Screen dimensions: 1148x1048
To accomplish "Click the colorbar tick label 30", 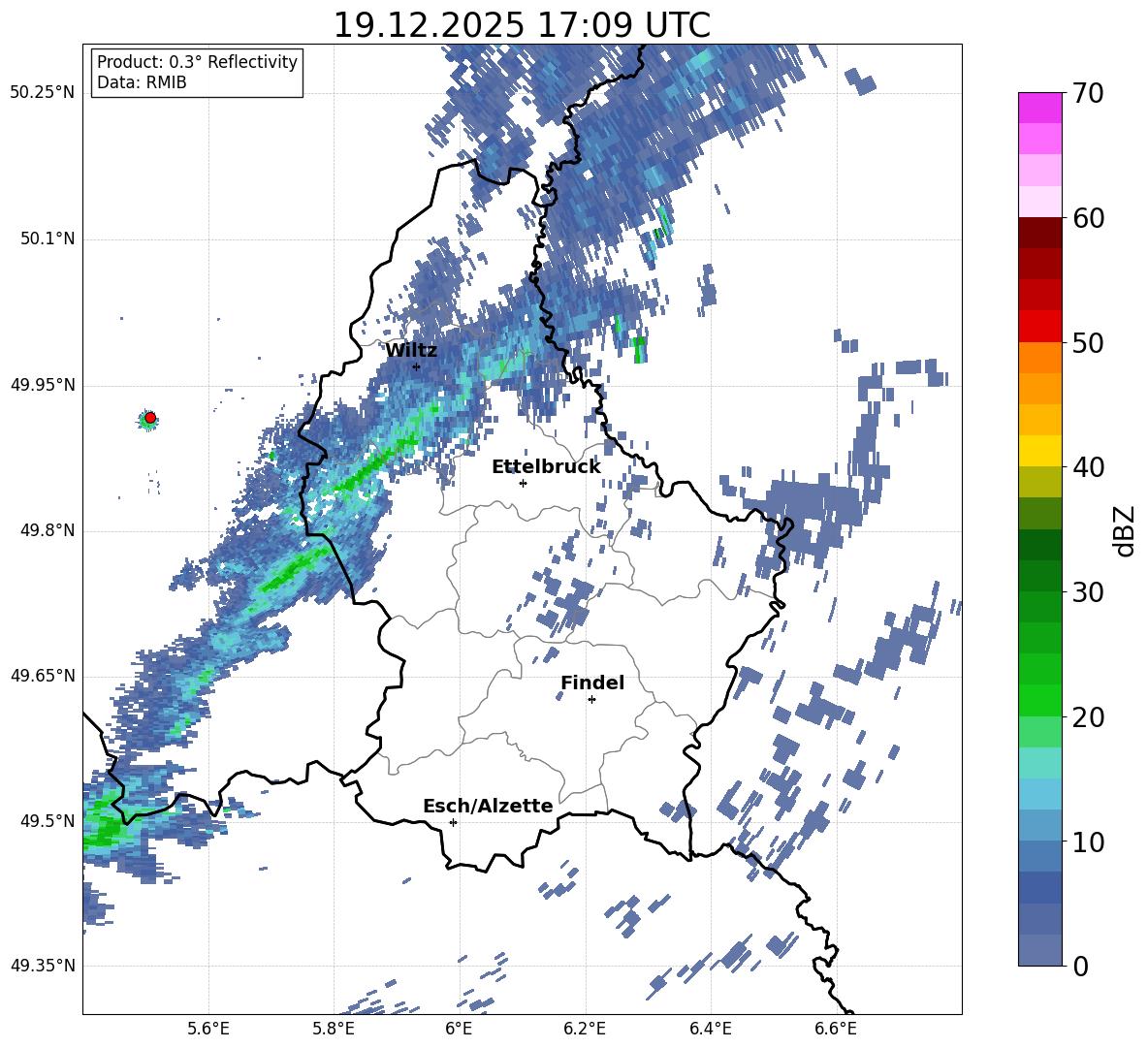I will coord(1088,592).
